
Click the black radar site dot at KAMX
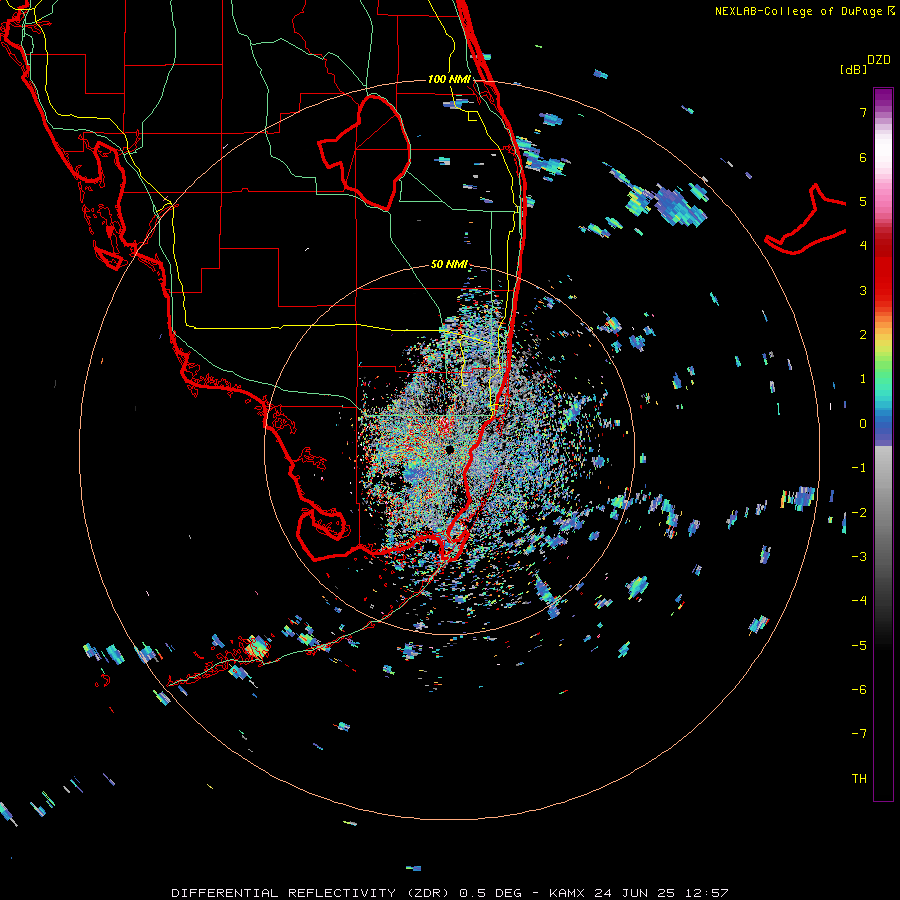(449, 449)
